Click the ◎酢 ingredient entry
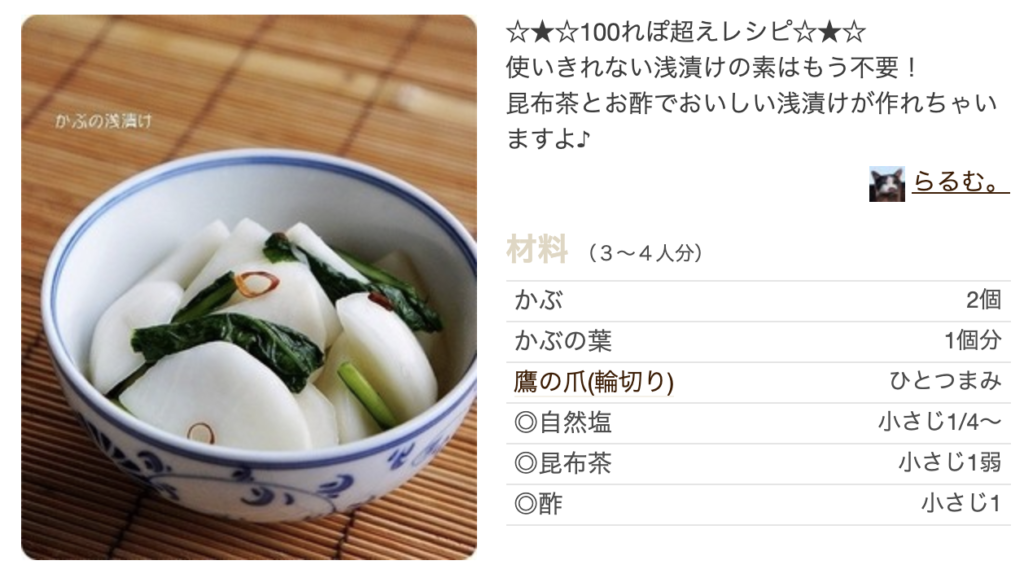1024x578 pixels. 538,504
